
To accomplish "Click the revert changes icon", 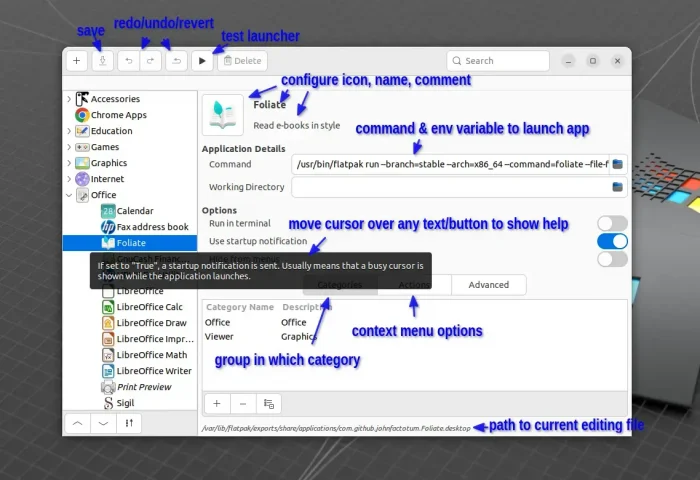I will 176,61.
